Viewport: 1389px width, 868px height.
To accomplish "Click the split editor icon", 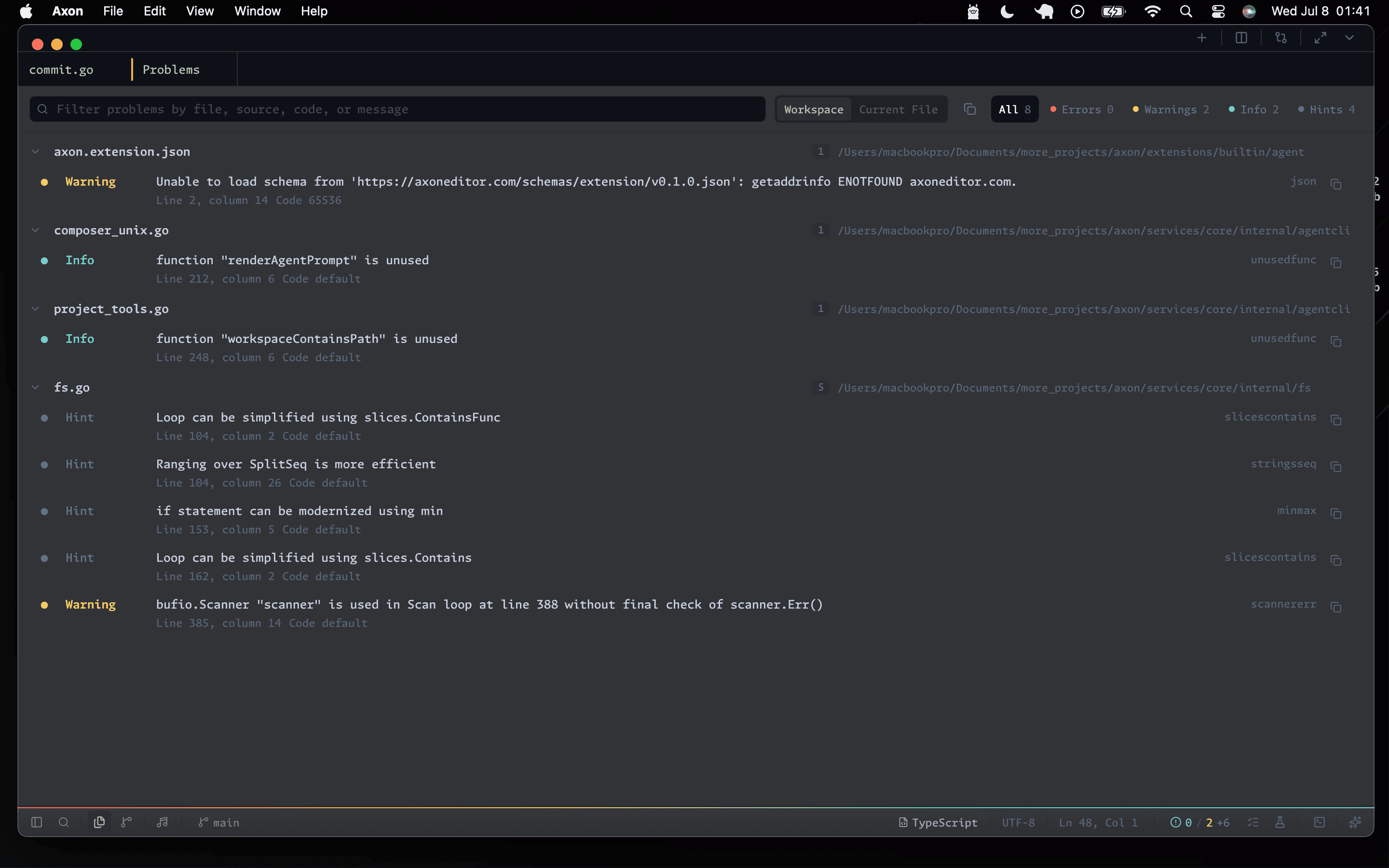I will click(x=1241, y=38).
